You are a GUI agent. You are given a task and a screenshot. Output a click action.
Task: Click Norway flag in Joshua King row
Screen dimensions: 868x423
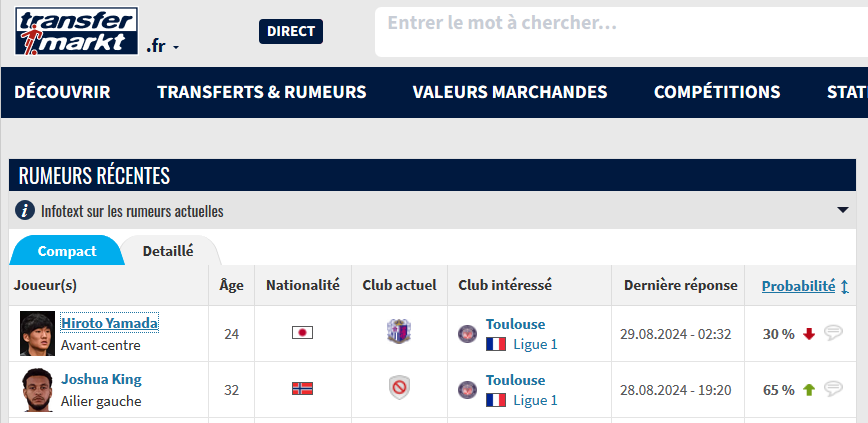point(302,389)
